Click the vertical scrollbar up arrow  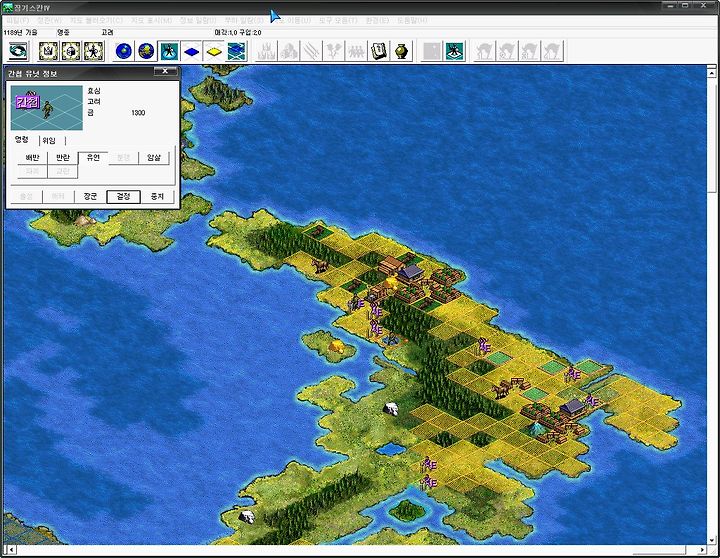(x=711, y=73)
